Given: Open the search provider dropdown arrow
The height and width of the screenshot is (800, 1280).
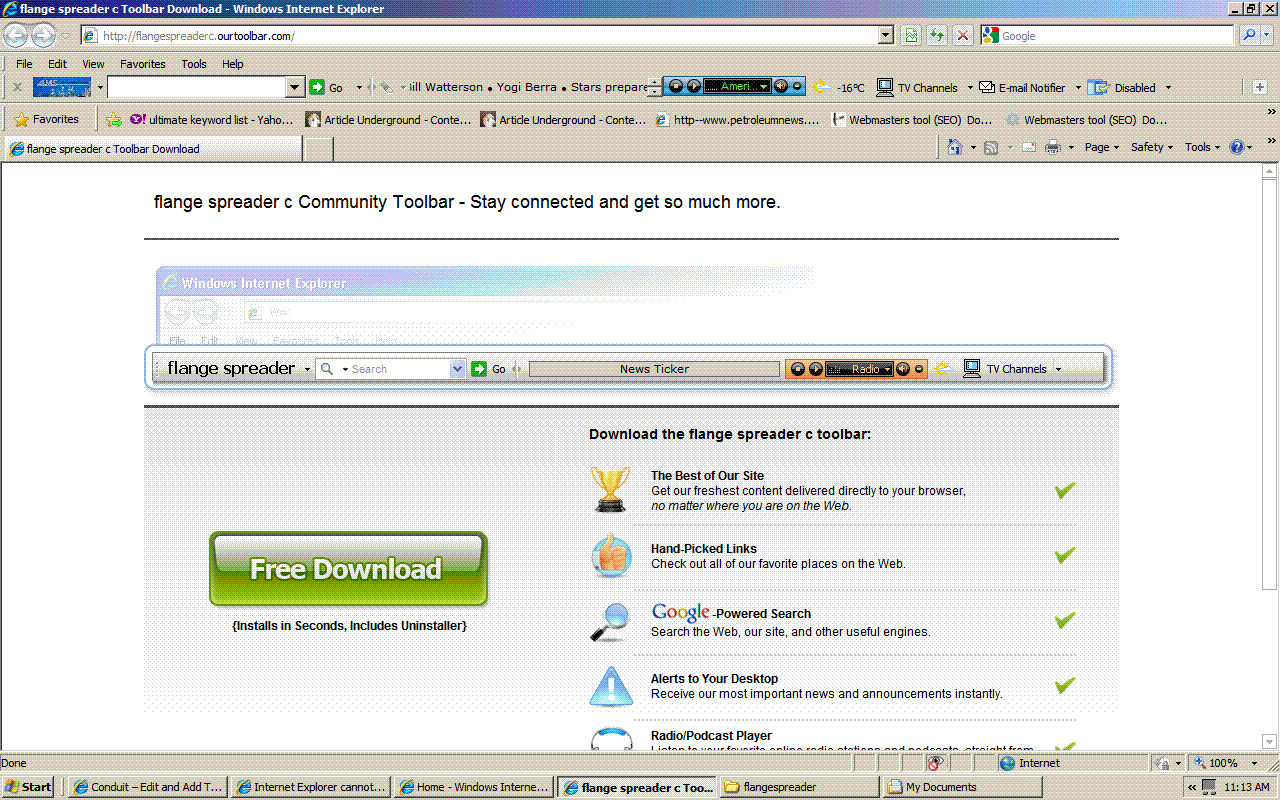Looking at the screenshot, I should pos(1267,36).
